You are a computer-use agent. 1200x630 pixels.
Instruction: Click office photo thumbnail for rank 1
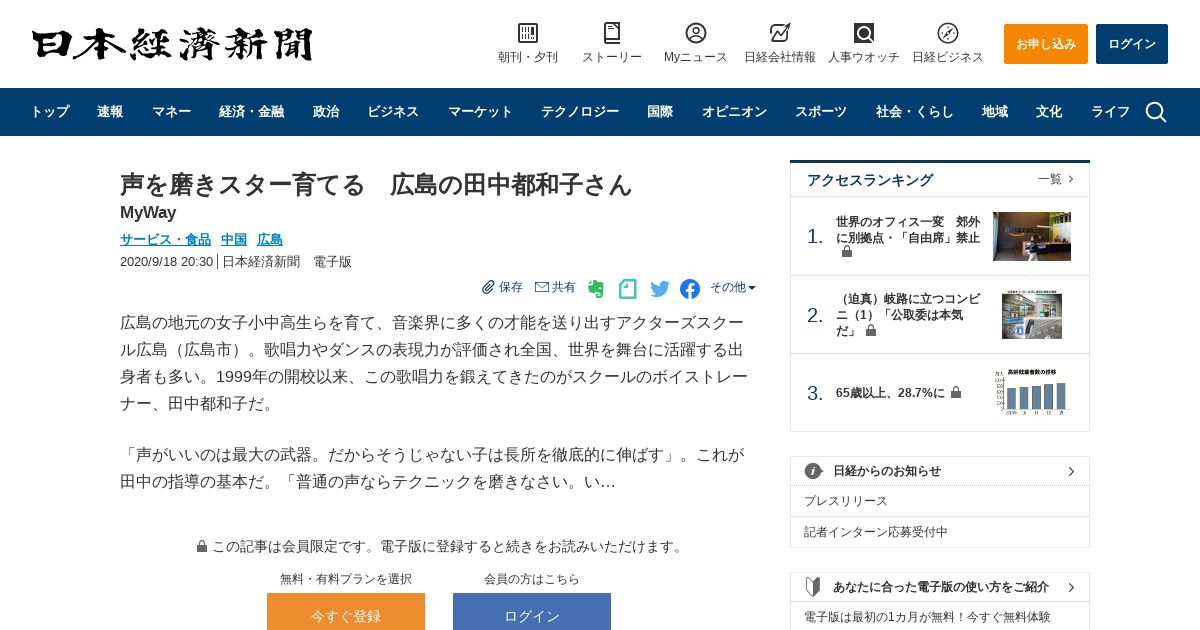(x=1032, y=236)
